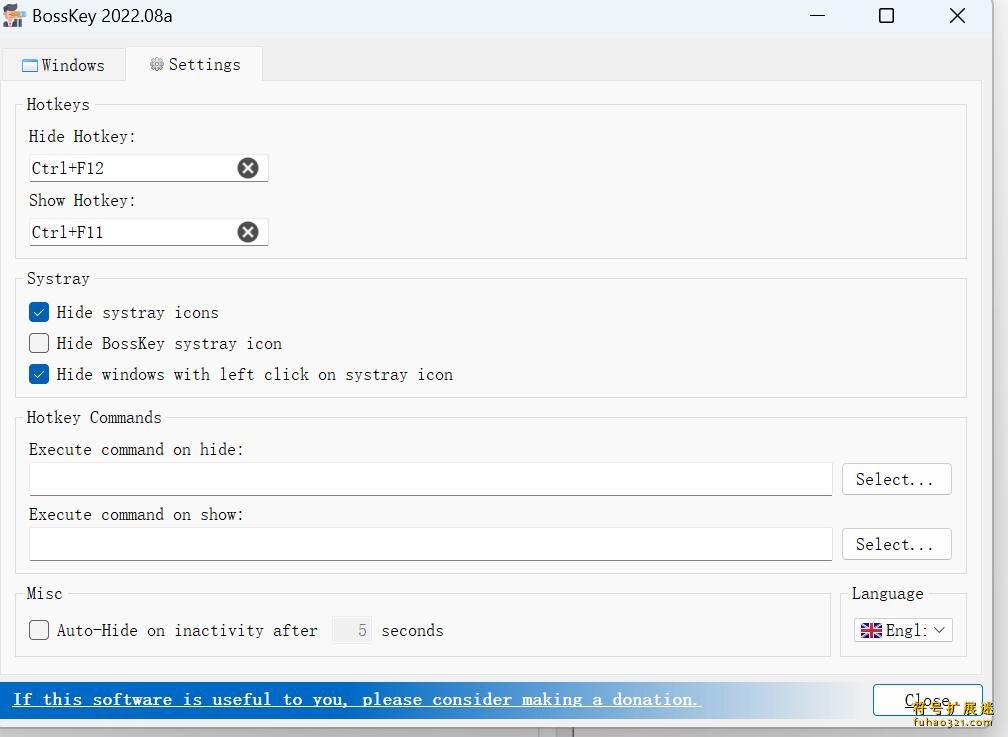Close the settings dialog with Close button
This screenshot has height=737, width=1008.
[x=927, y=700]
